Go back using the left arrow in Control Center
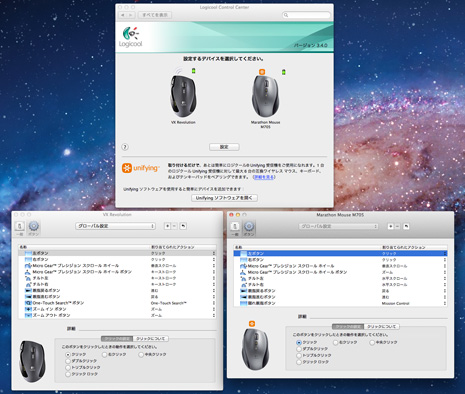Image resolution: width=465 pixels, height=394 pixels. point(122,15)
